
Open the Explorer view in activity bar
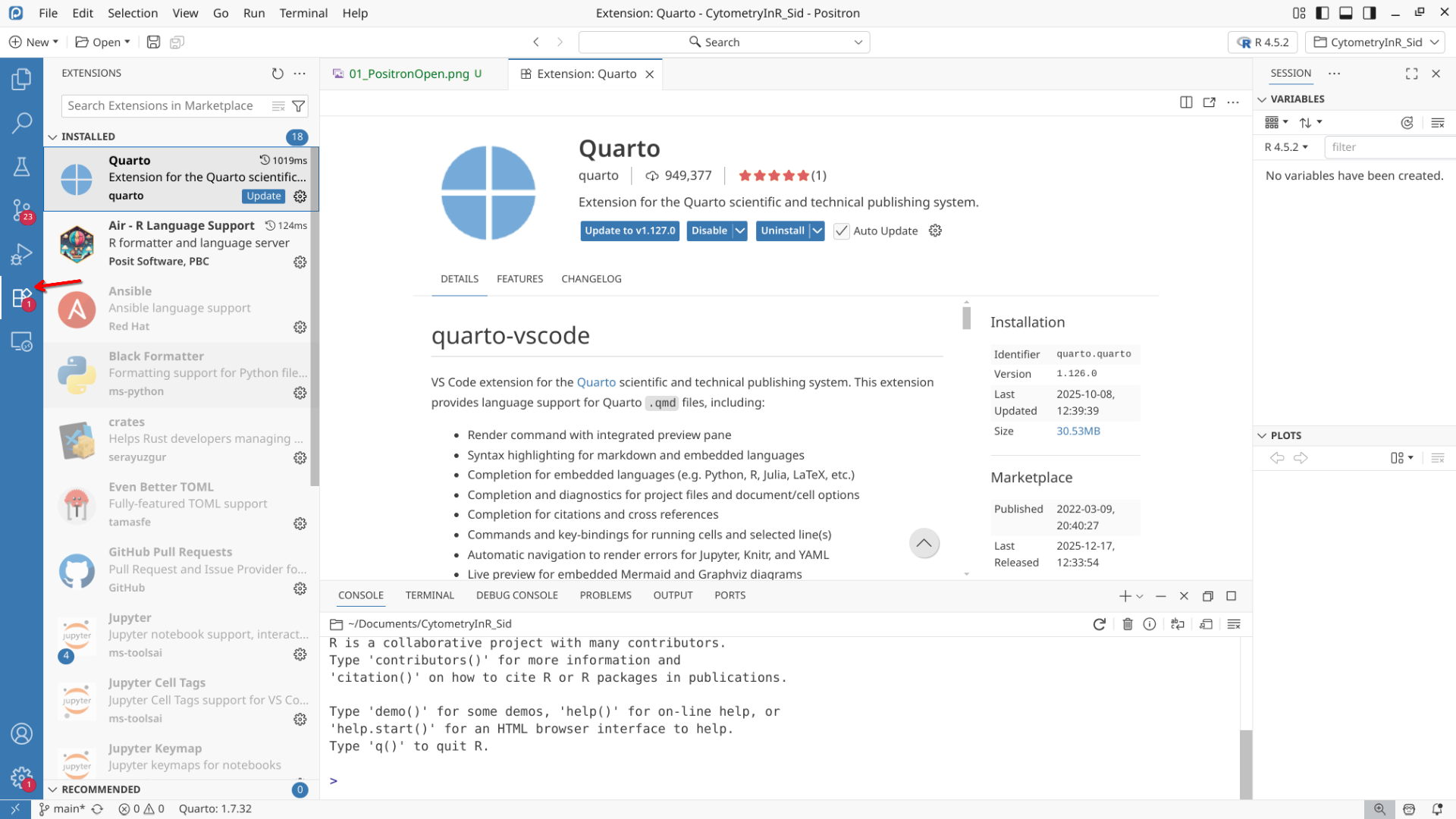21,79
